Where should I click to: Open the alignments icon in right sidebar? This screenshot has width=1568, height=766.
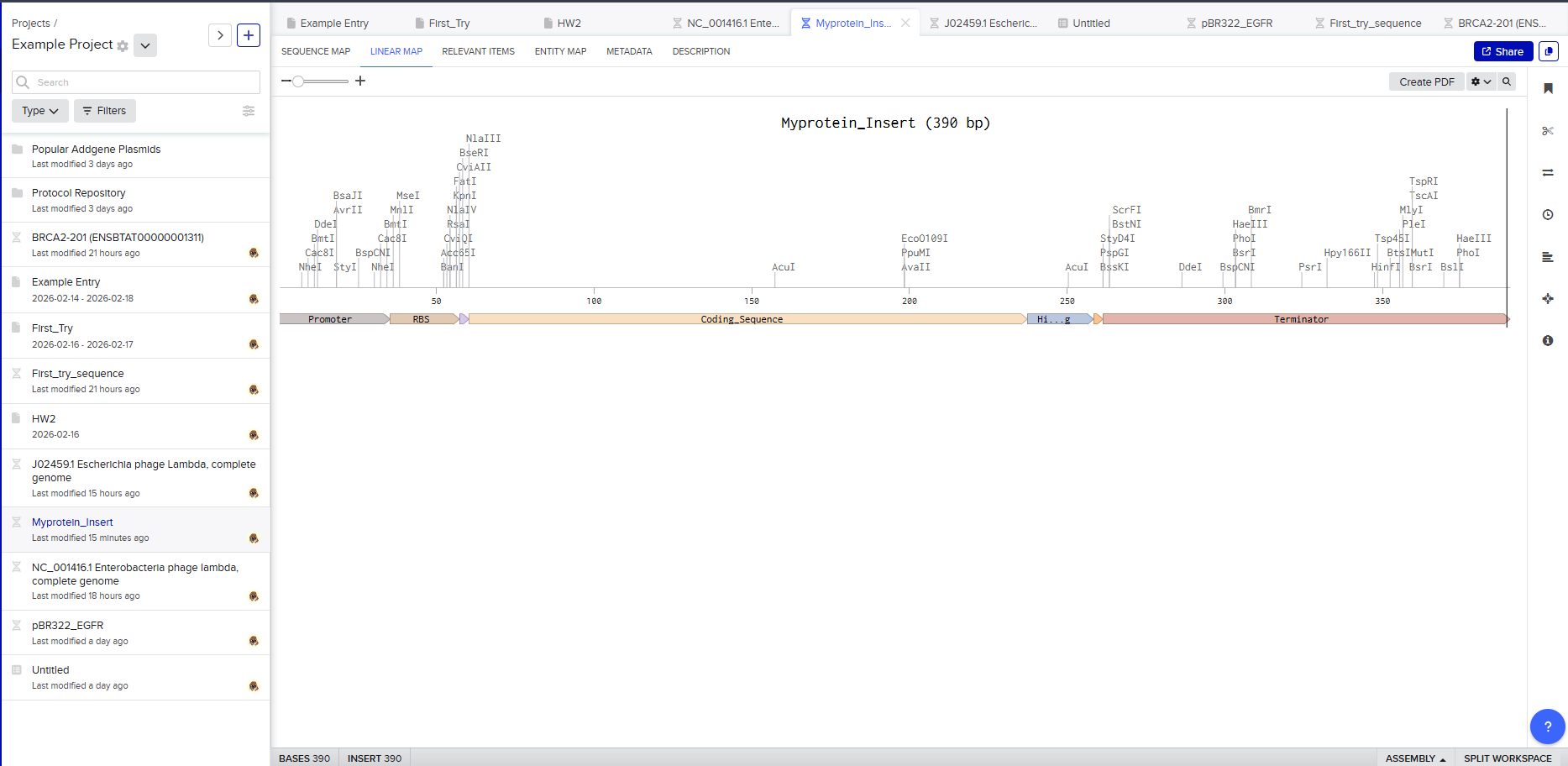(x=1547, y=173)
